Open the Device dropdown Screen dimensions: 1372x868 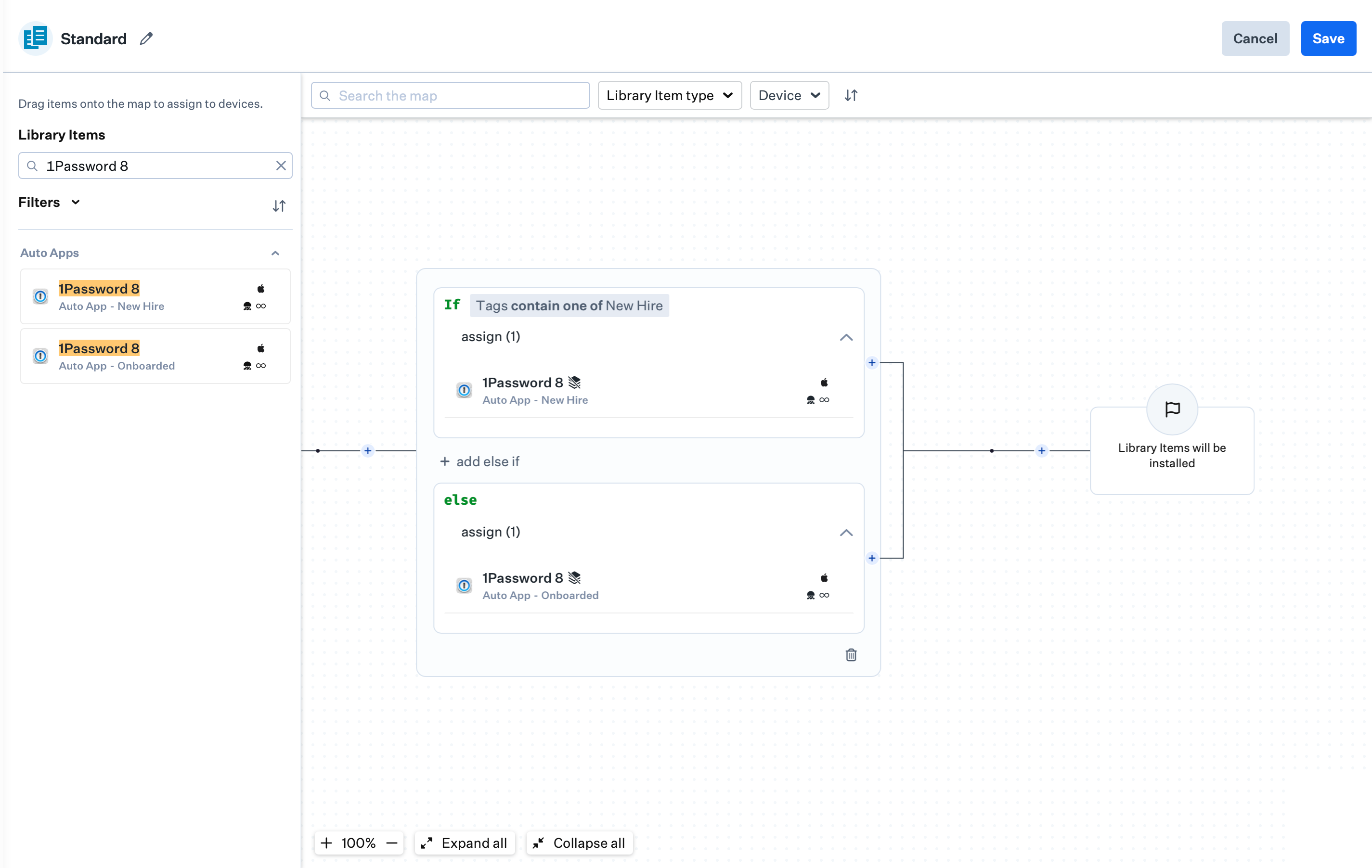coord(789,95)
